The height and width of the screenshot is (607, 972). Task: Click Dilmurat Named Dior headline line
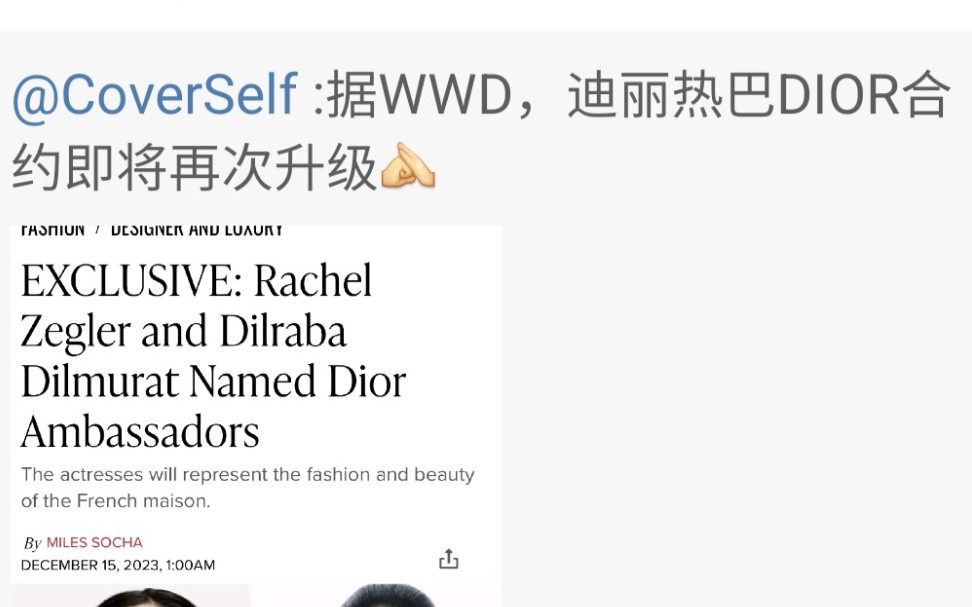(x=213, y=381)
